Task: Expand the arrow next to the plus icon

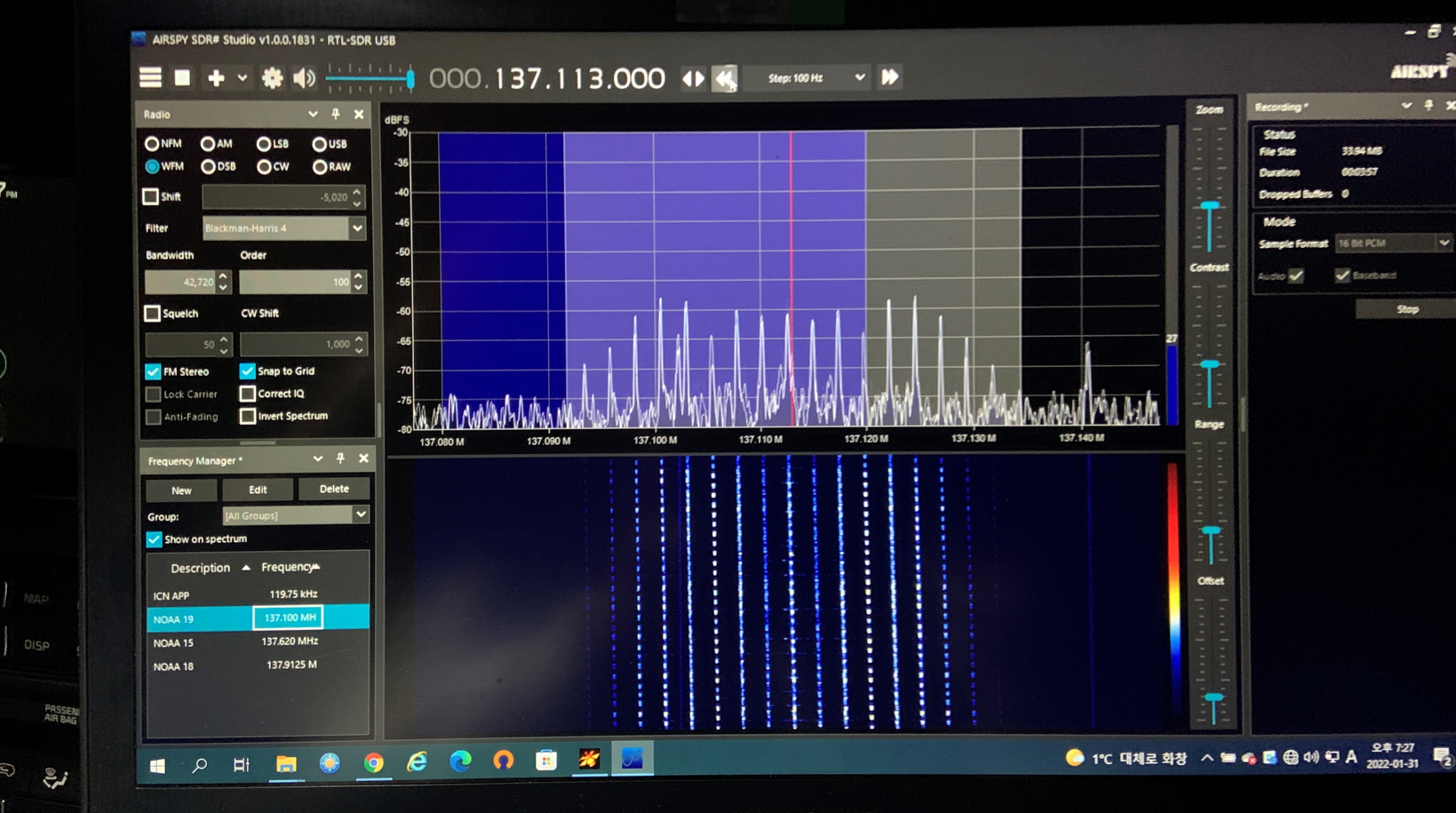Action: [242, 78]
